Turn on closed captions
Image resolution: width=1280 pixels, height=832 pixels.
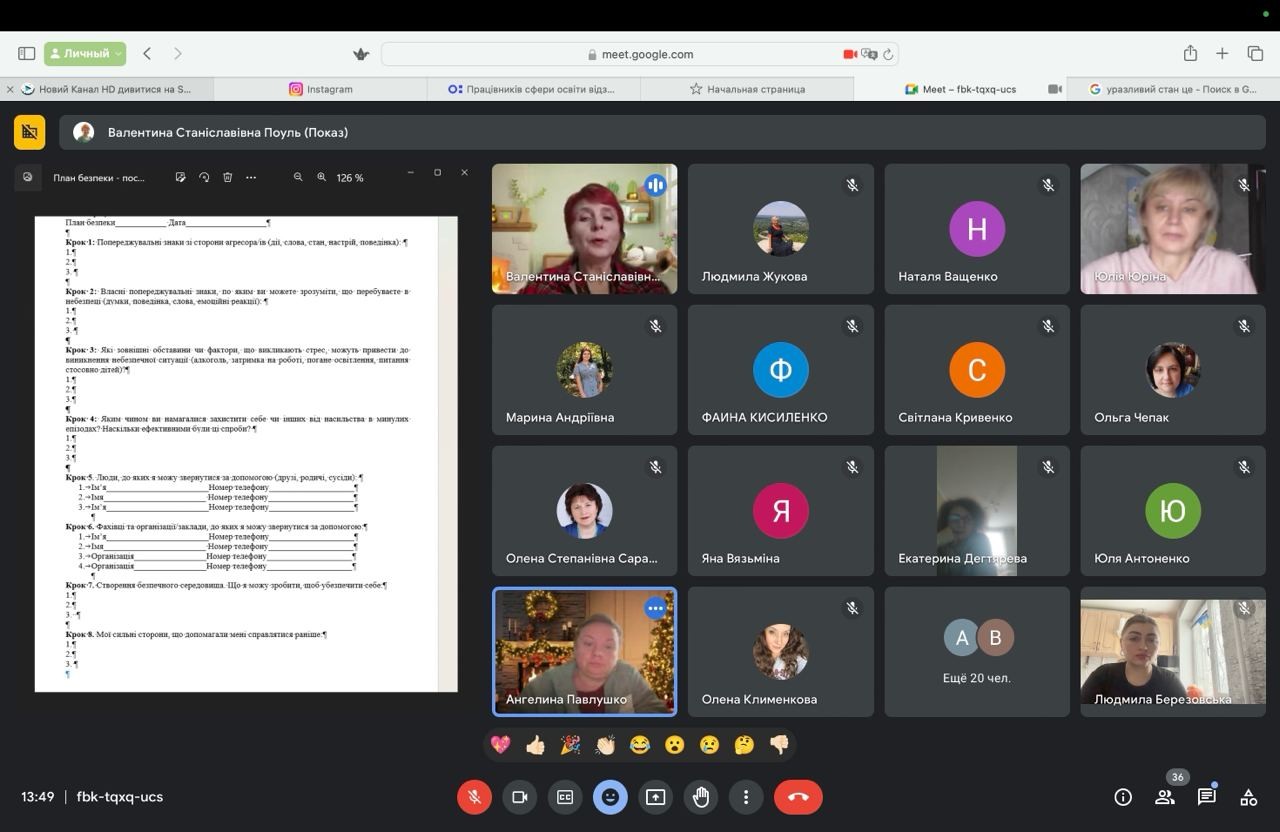[565, 797]
